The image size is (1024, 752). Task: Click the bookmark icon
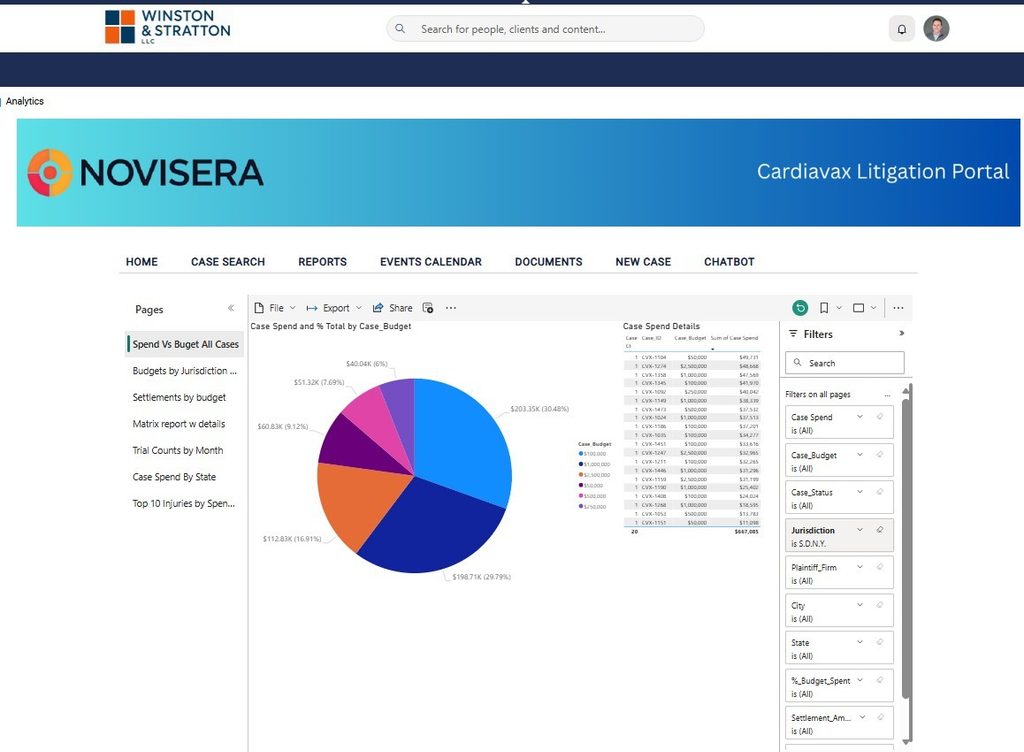[x=824, y=307]
